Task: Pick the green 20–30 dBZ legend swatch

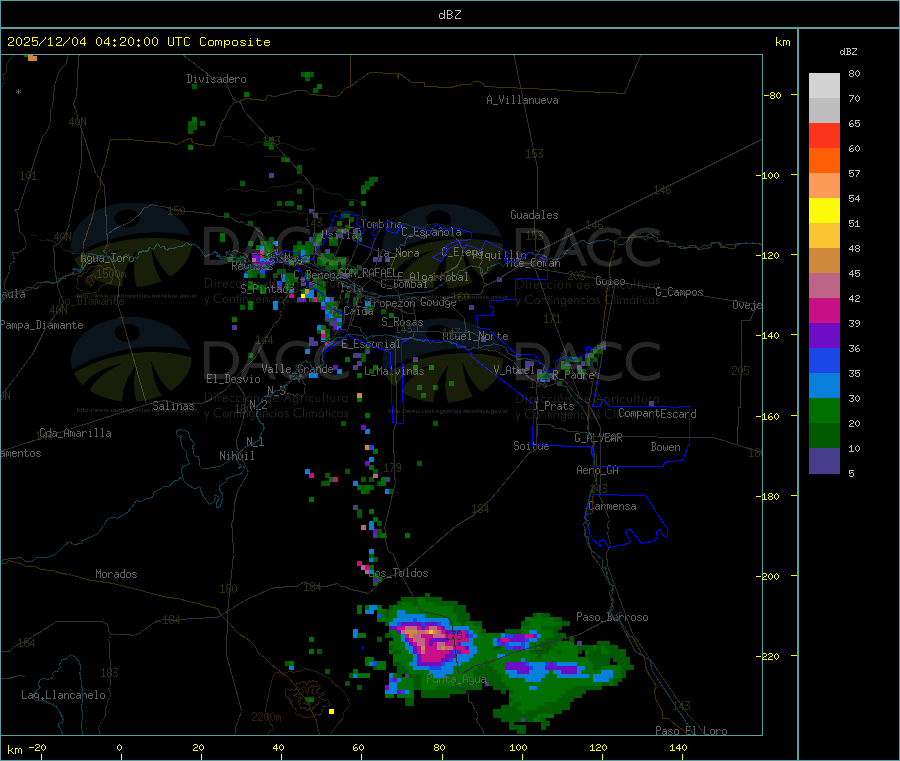Action: [824, 410]
